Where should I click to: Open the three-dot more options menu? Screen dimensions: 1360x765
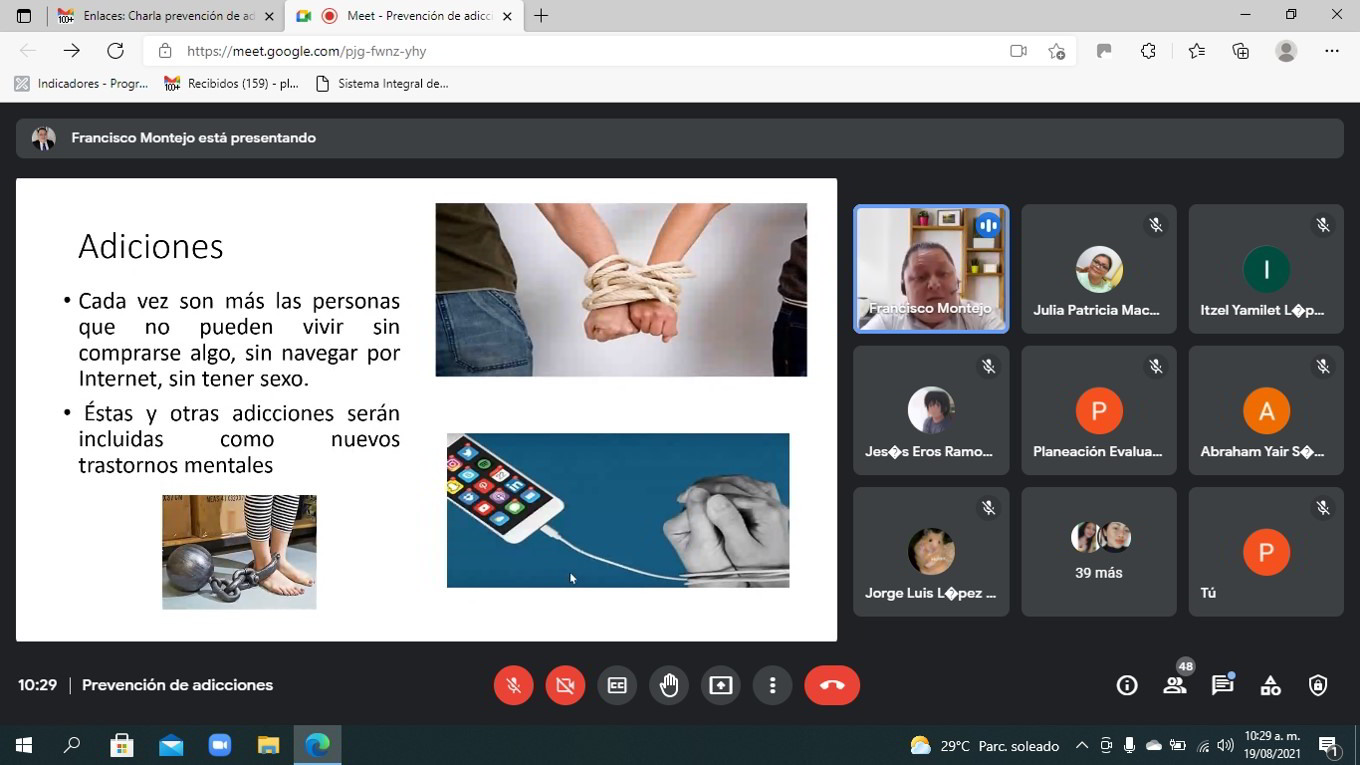pyautogui.click(x=772, y=685)
